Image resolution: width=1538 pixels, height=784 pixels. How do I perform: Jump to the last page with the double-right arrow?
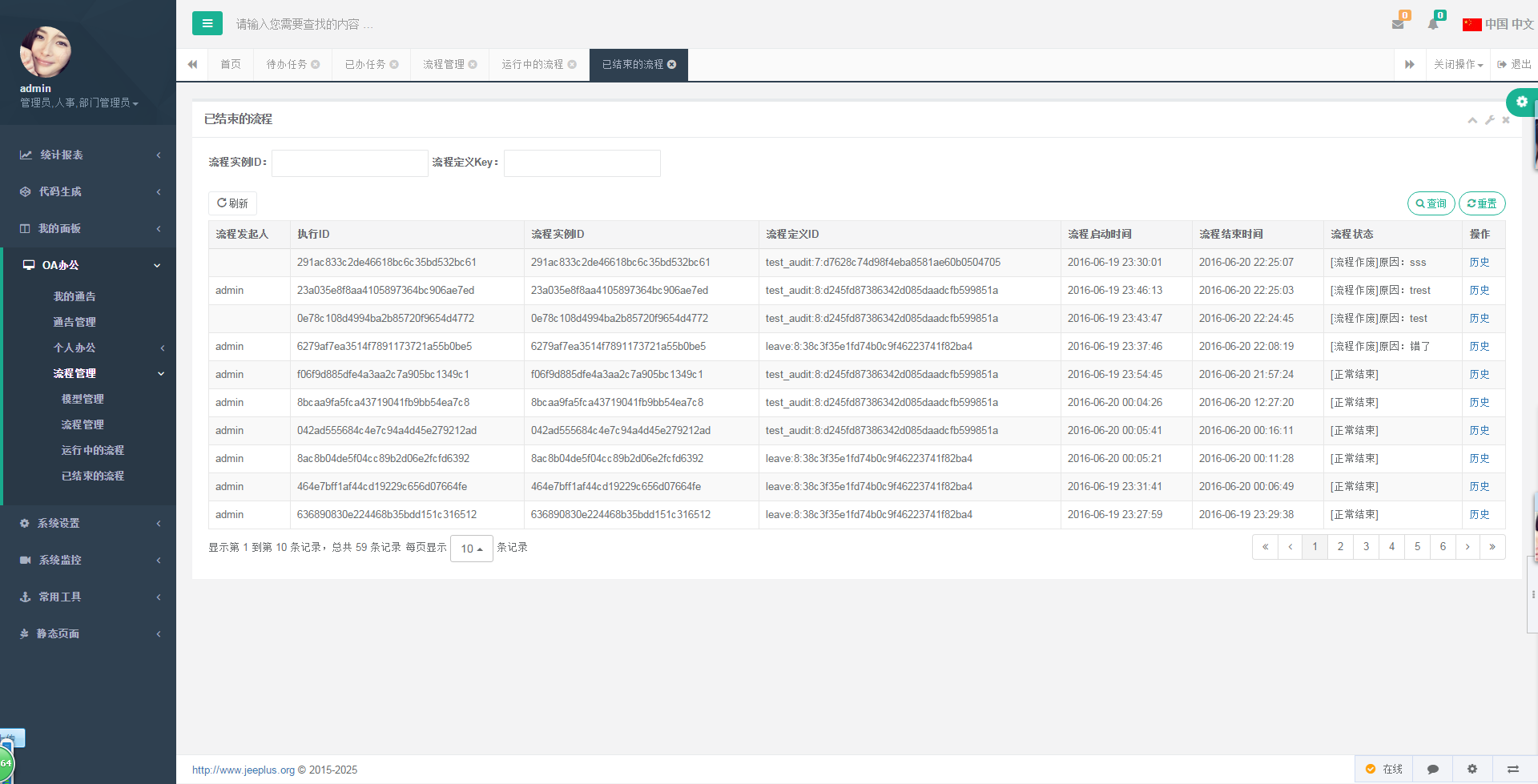point(1492,547)
